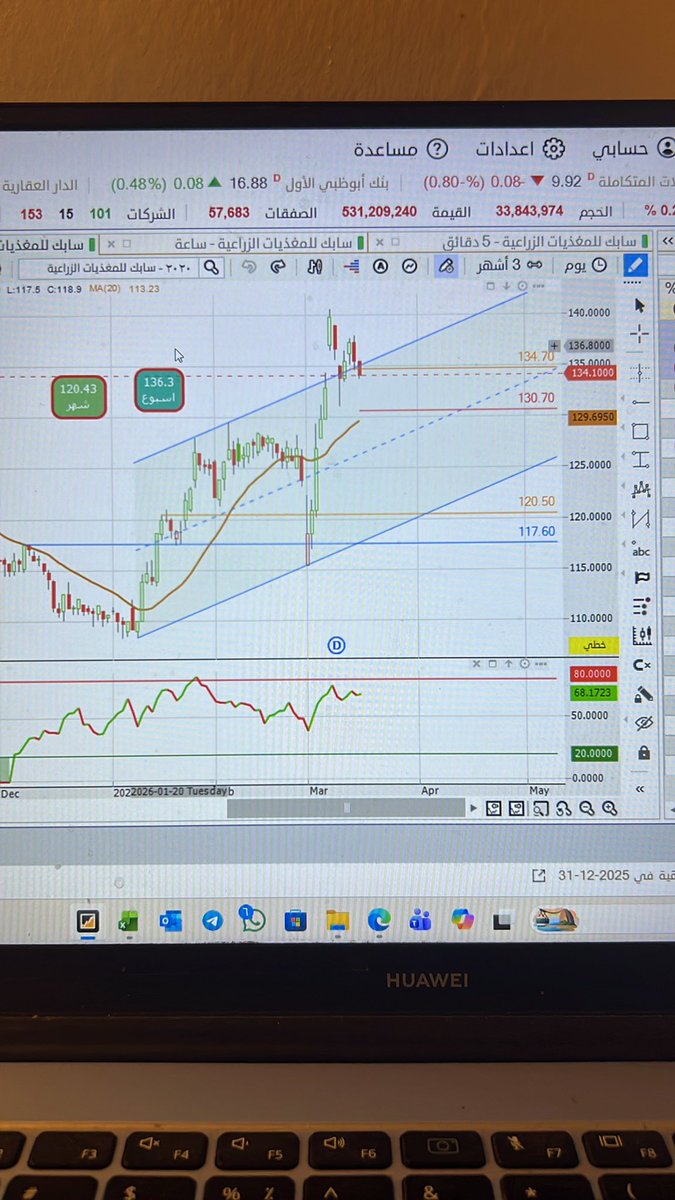Open Telegram from the taskbar
675x1200 pixels.
tap(212, 921)
